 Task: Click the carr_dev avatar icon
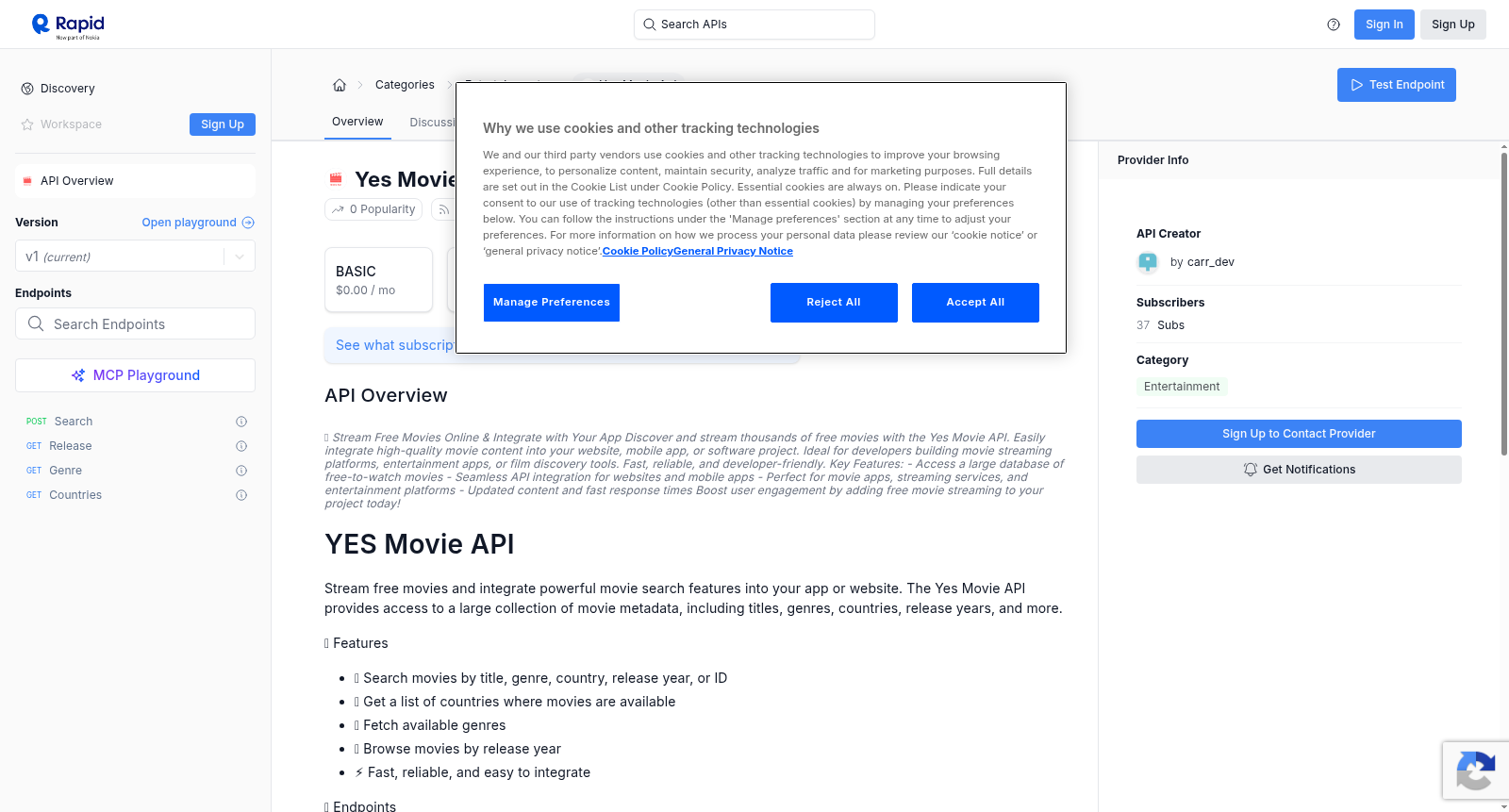1148,262
